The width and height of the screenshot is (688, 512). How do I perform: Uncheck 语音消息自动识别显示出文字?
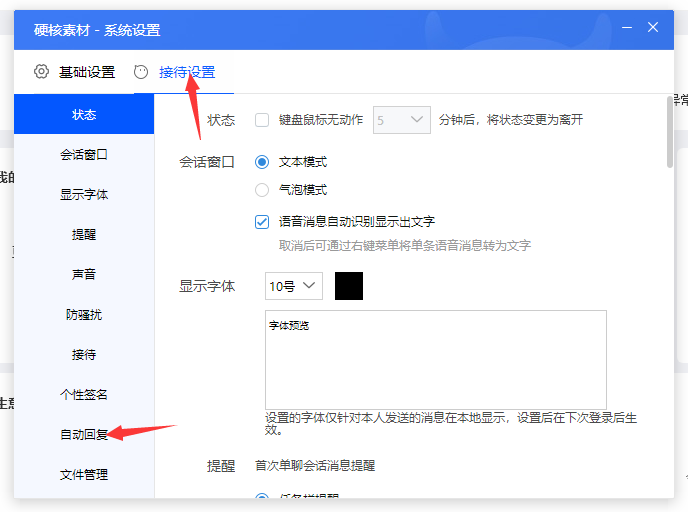point(262,222)
